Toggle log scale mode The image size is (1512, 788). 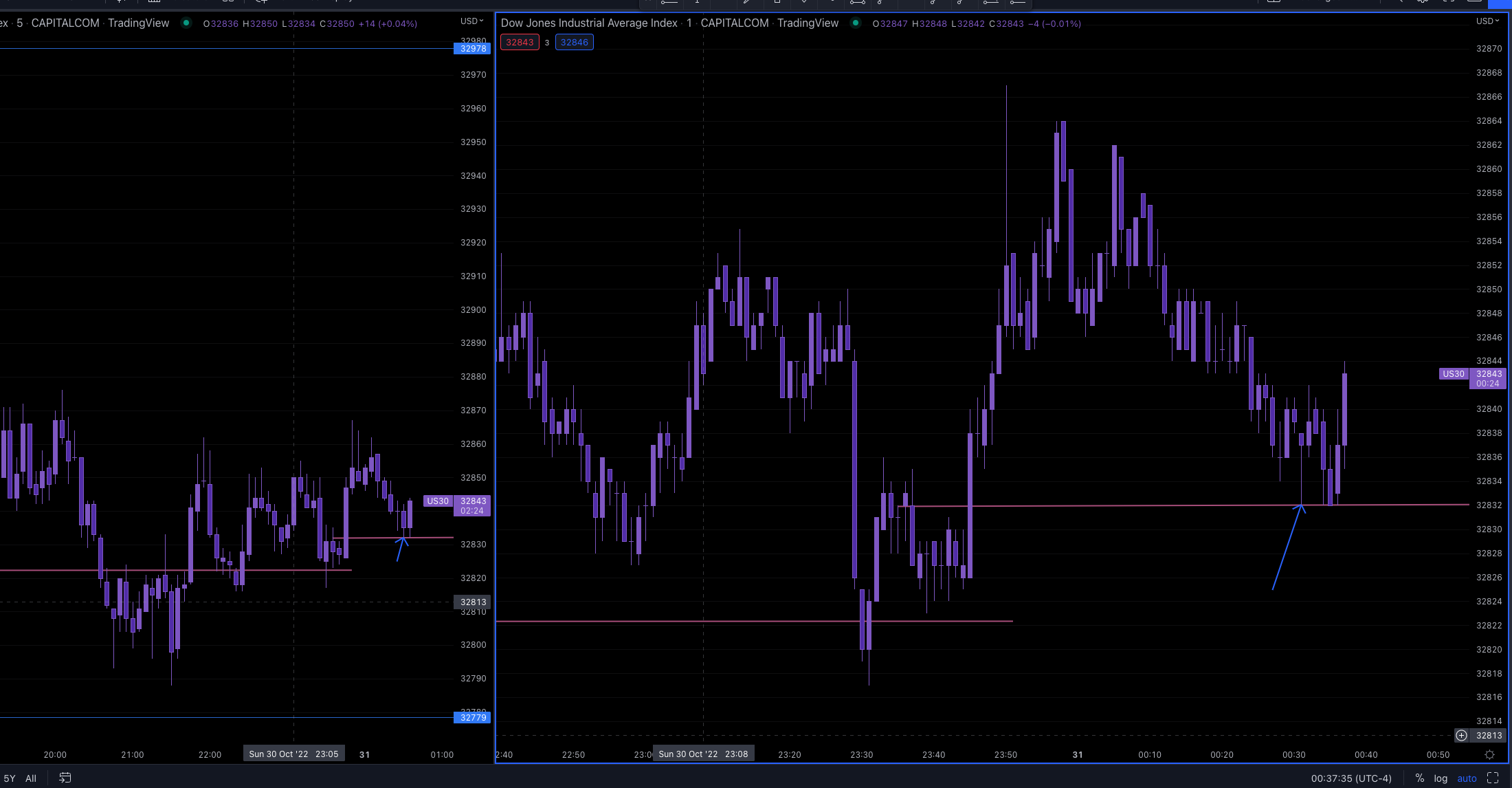[x=1441, y=778]
